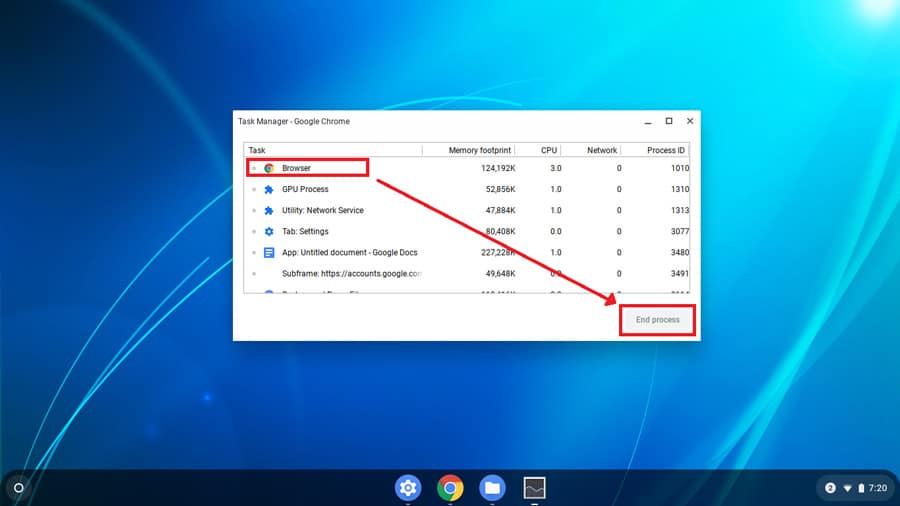This screenshot has width=900, height=506.
Task: Click process ID 1313
Action: pyautogui.click(x=680, y=211)
